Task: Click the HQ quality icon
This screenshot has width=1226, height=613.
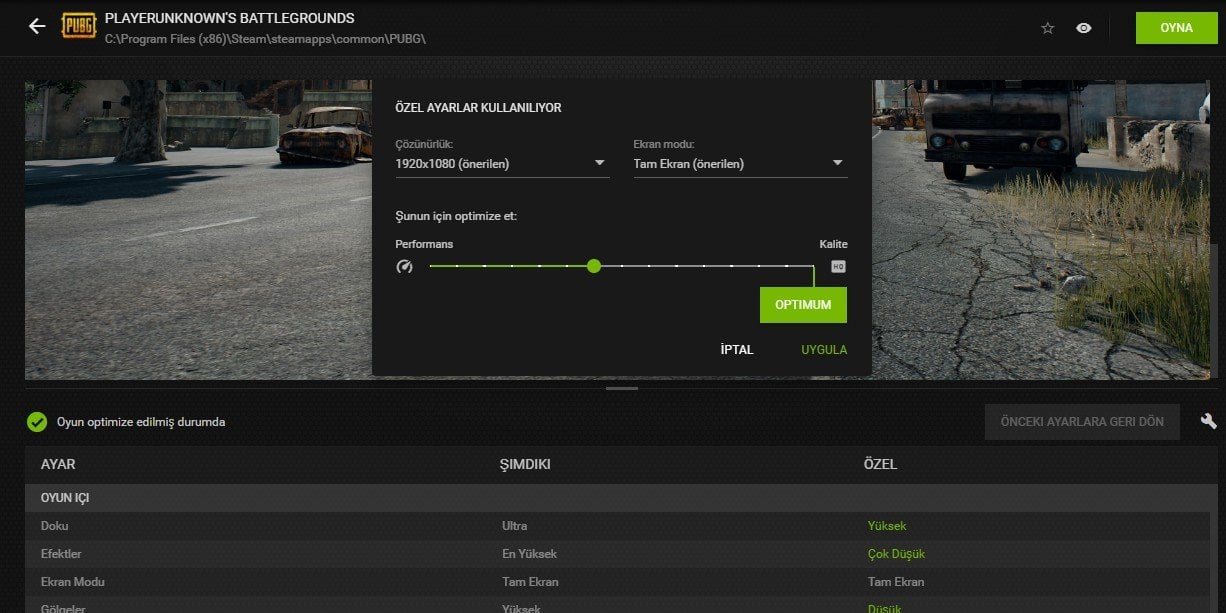Action: [838, 266]
